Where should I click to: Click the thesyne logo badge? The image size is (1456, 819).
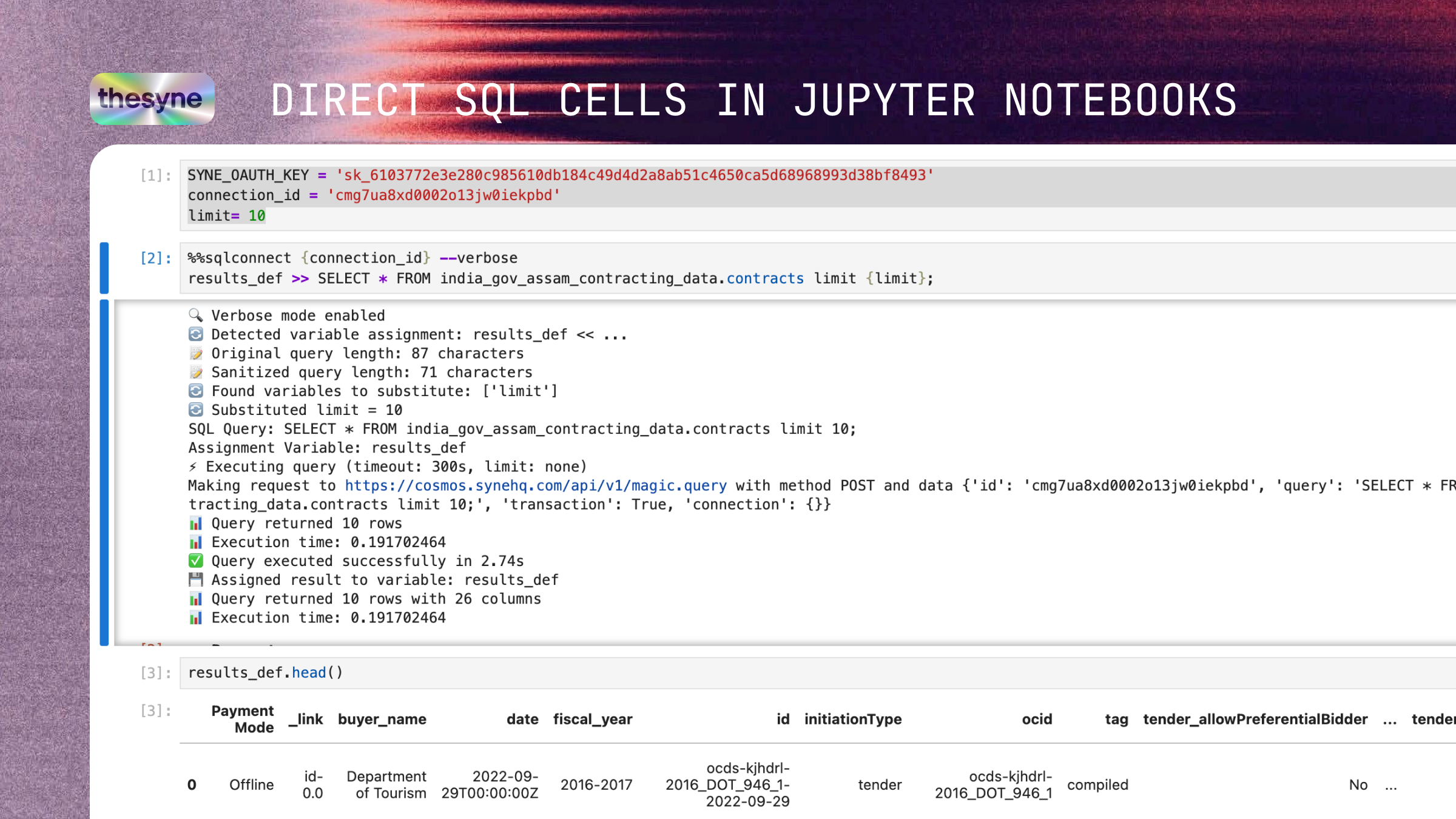[152, 99]
